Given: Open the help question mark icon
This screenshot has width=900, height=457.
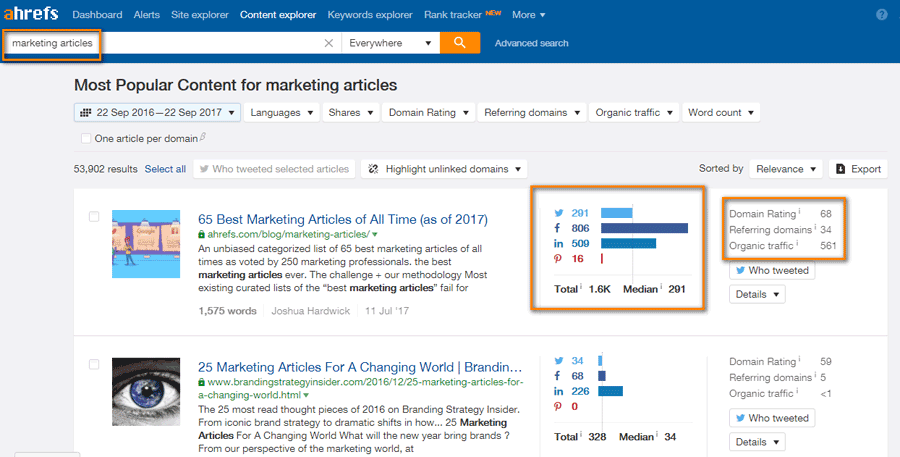Looking at the screenshot, I should 882,14.
